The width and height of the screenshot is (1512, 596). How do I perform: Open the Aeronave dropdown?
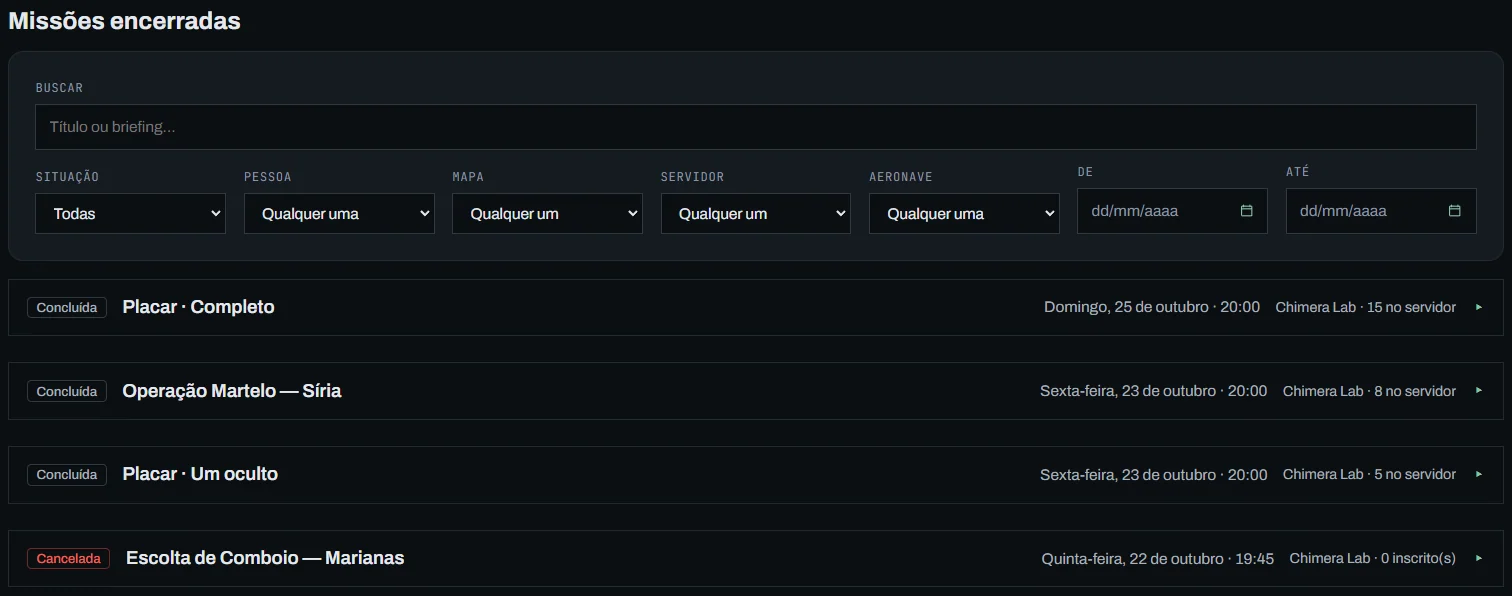(964, 213)
